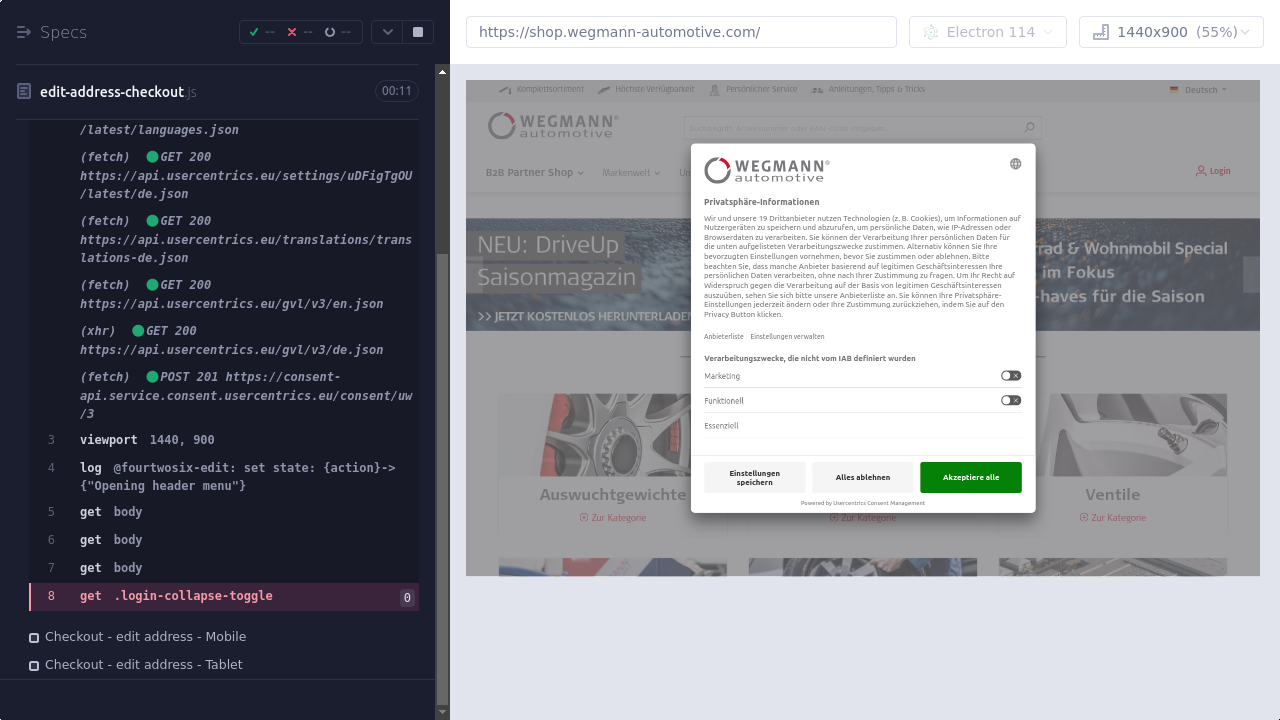This screenshot has height=720, width=1280.
Task: Click the Login user icon
Action: coord(1201,171)
